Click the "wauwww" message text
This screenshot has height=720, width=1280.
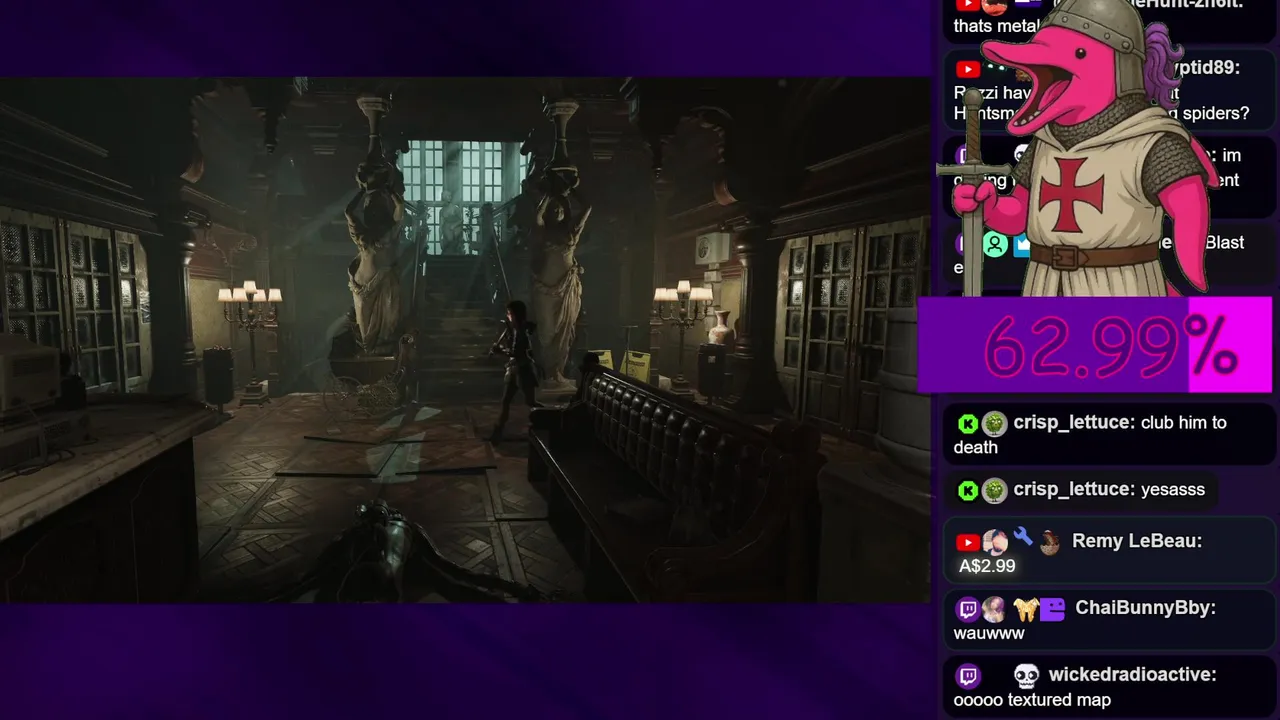pos(989,634)
